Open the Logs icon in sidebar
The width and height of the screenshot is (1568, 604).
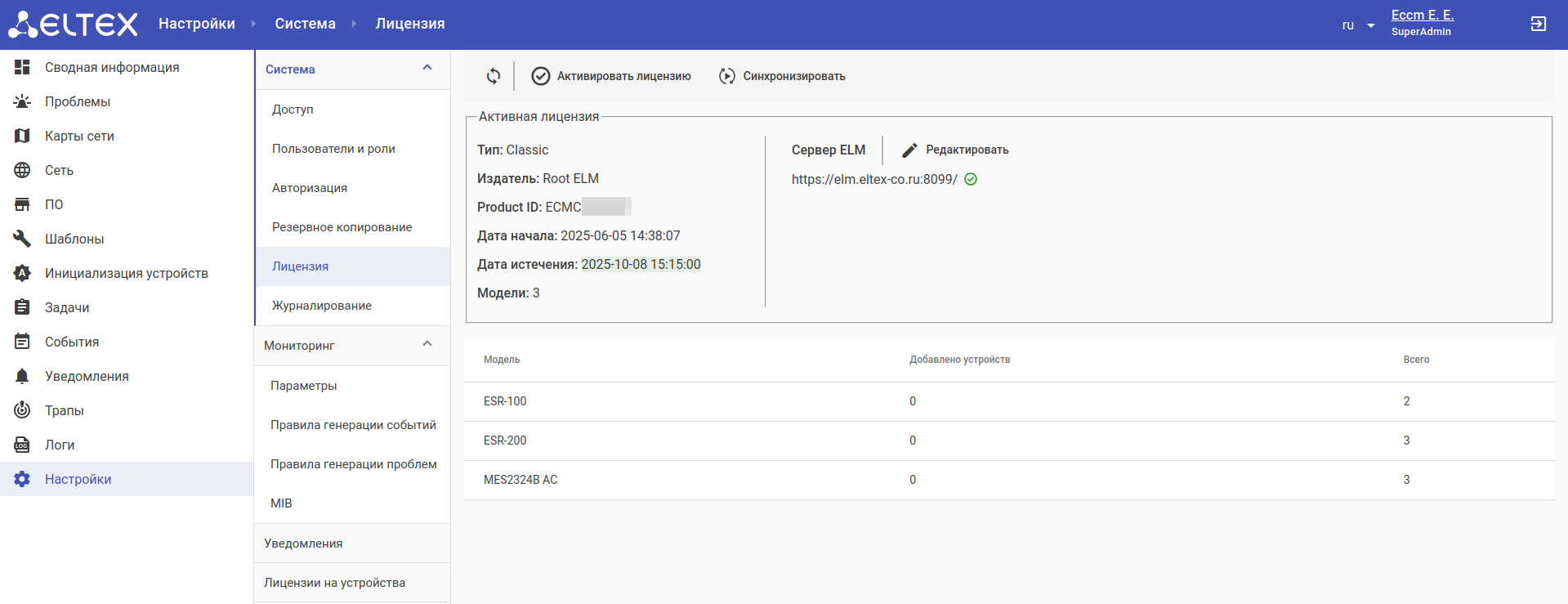(22, 445)
